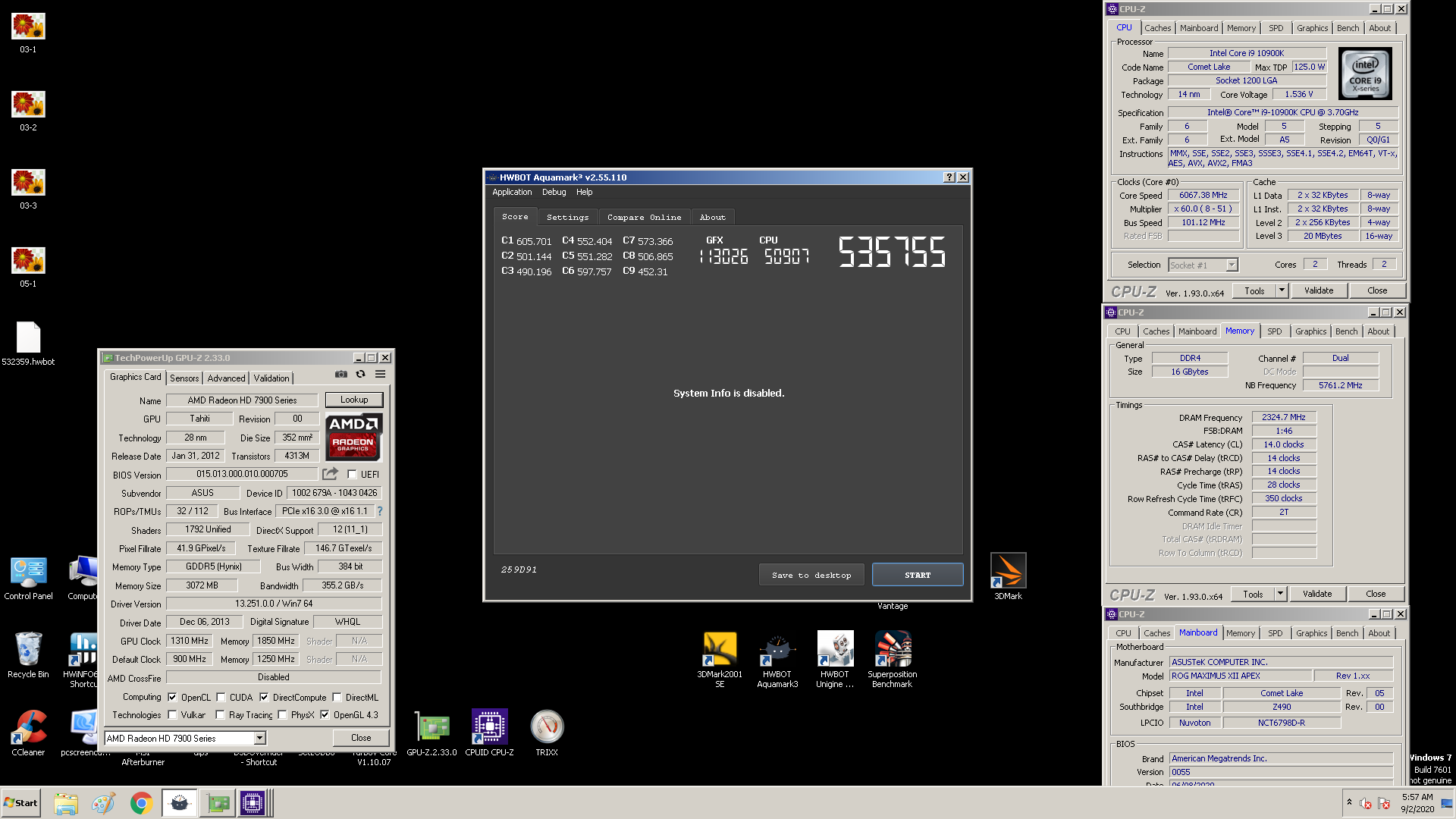Click the Aquamark taskbar button
Screen dimensions: 1456x819
tap(179, 803)
